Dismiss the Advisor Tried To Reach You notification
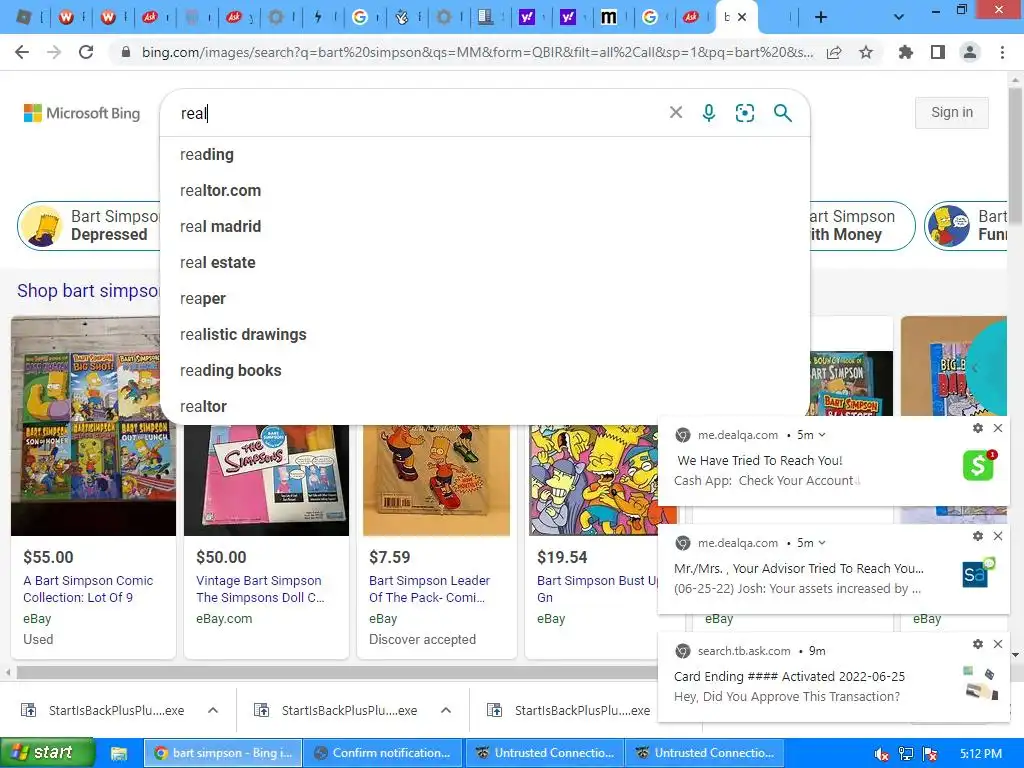This screenshot has height=768, width=1024. 998,536
